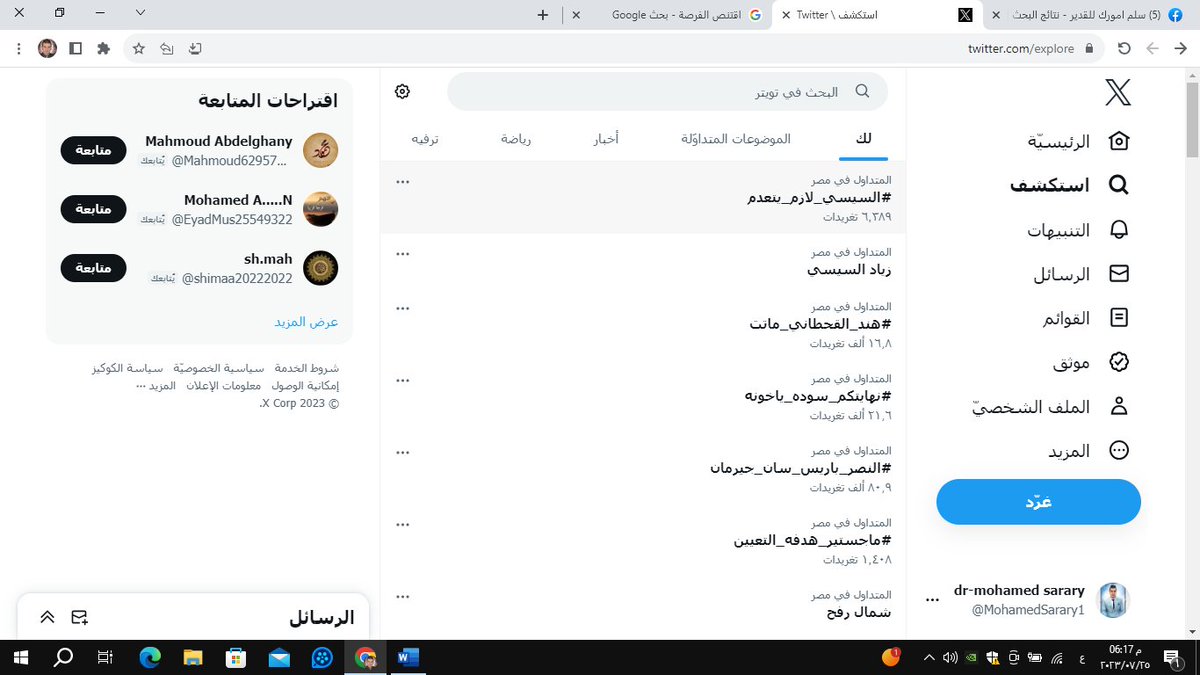Compose new message icon in Messages drawer
The image size is (1200, 675).
pos(80,617)
